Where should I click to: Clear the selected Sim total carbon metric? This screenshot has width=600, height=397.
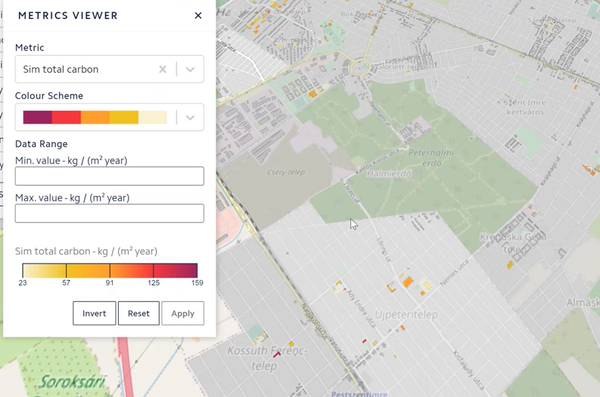[163, 69]
